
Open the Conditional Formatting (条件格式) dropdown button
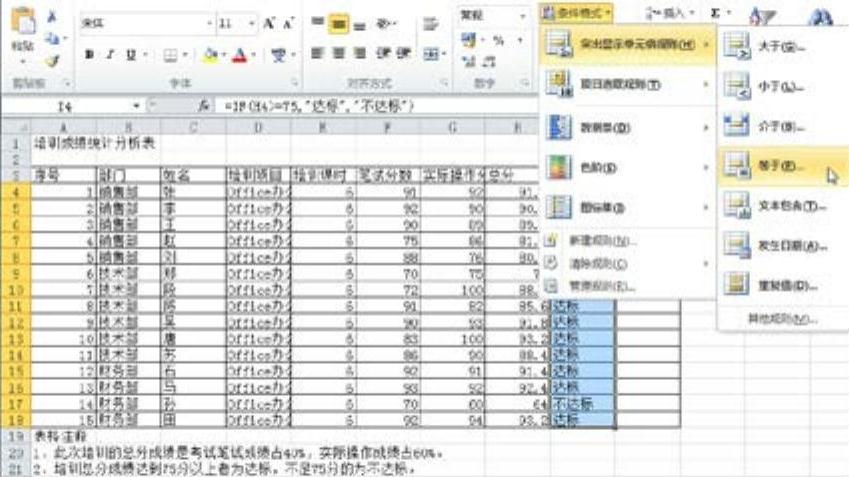click(576, 13)
